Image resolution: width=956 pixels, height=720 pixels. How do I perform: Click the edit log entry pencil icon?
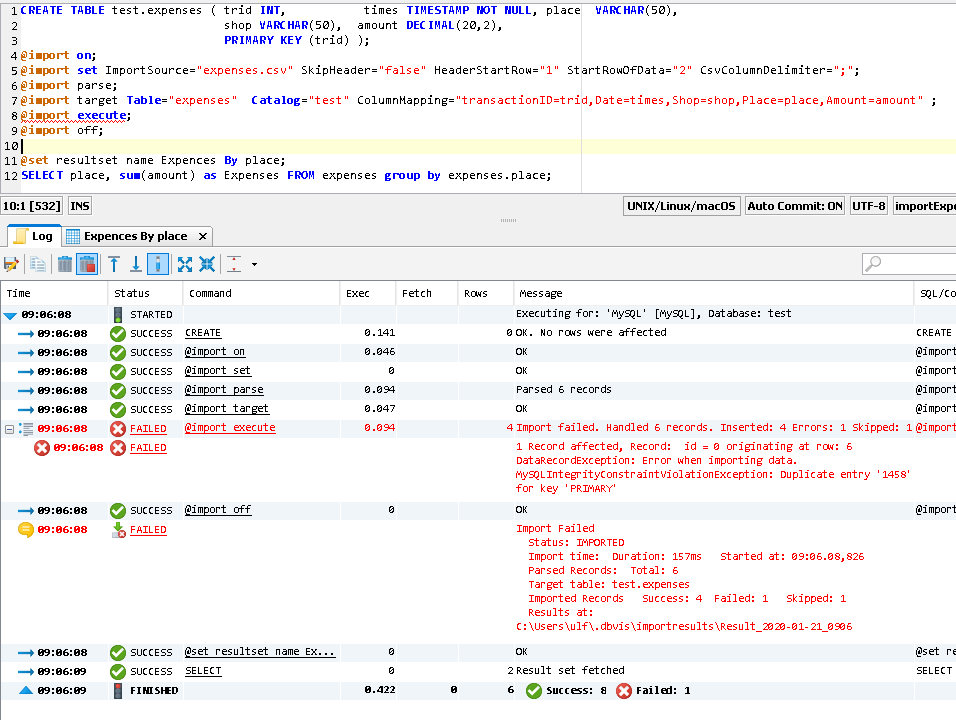point(12,264)
